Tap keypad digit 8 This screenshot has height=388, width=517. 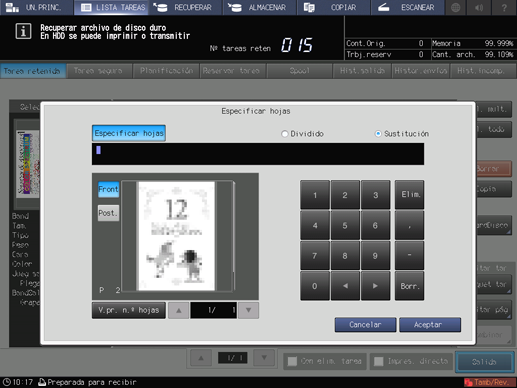(345, 256)
